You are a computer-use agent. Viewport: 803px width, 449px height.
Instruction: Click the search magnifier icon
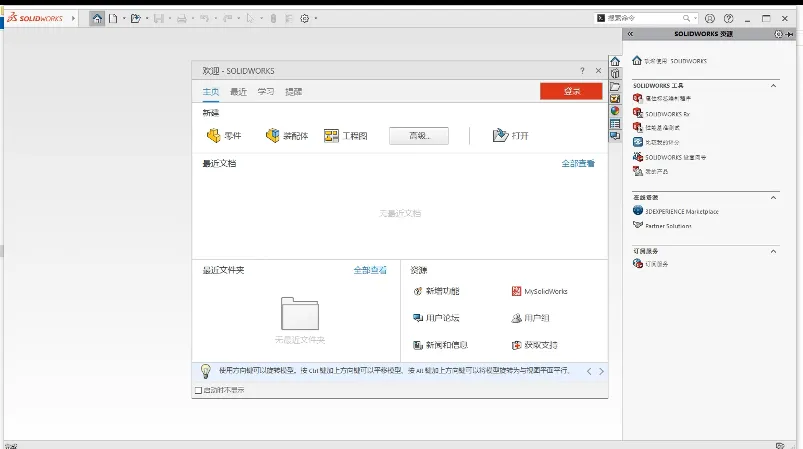pyautogui.click(x=686, y=18)
